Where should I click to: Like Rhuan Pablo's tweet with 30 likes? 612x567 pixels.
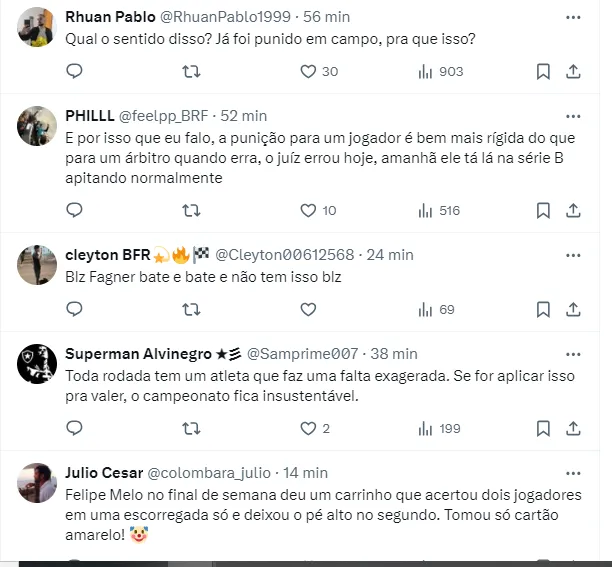point(309,71)
